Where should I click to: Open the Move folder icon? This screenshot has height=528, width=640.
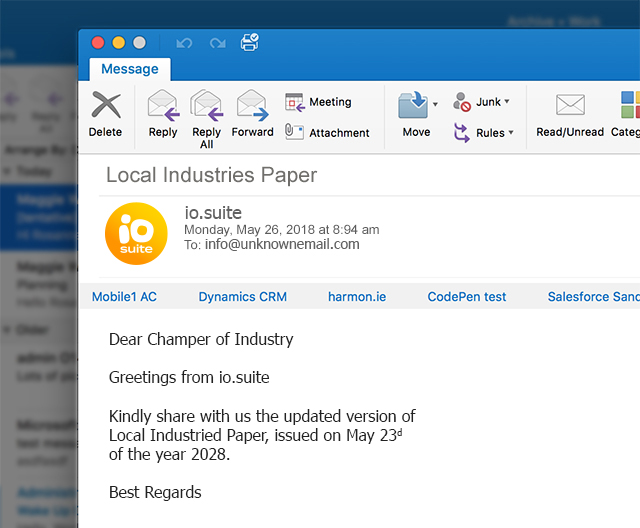click(x=413, y=105)
